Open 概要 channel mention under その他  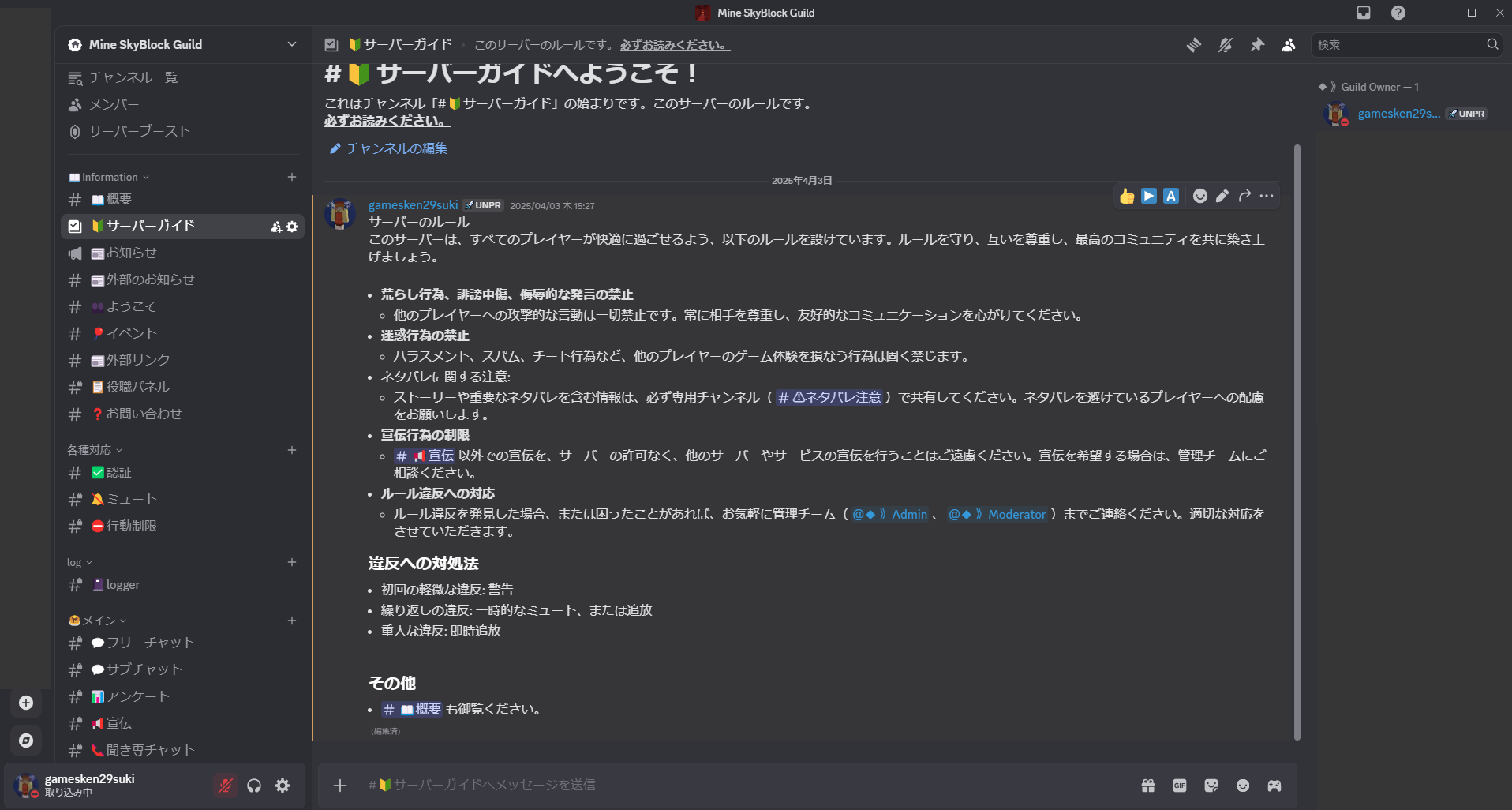[x=412, y=709]
